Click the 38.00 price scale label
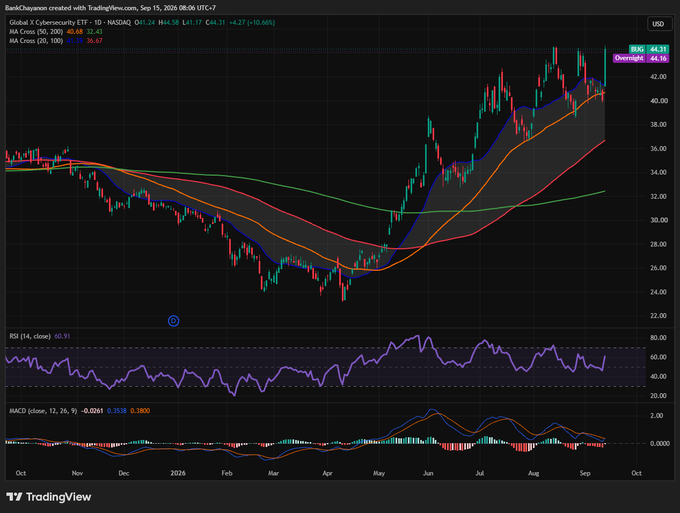This screenshot has width=680, height=513. coord(658,124)
